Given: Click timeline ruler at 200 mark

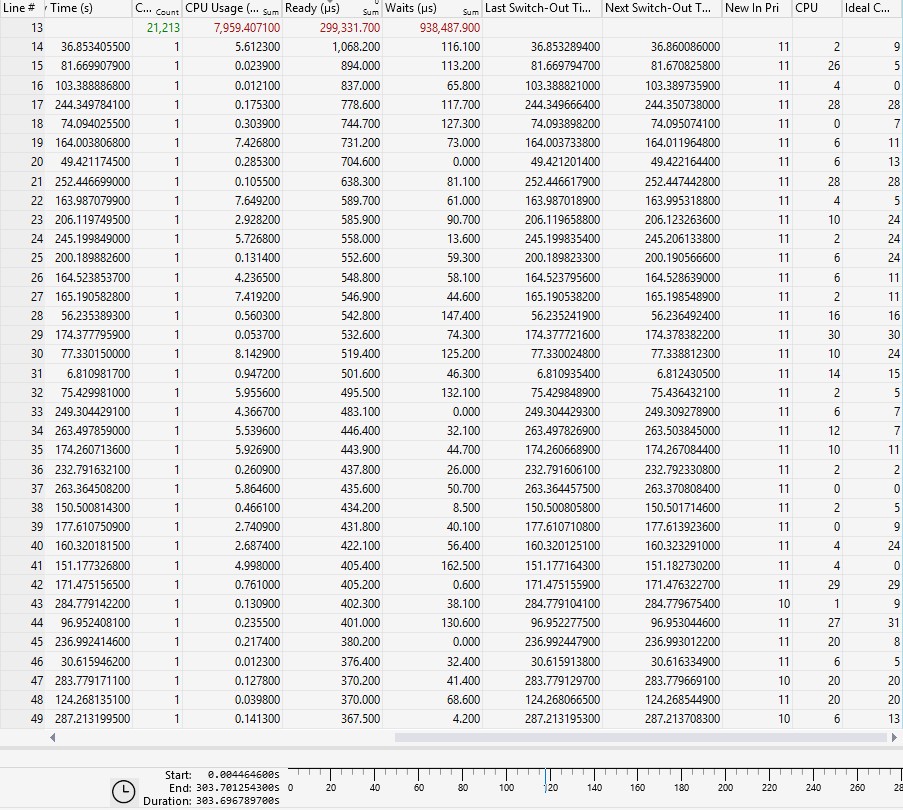Looking at the screenshot, I should (725, 788).
